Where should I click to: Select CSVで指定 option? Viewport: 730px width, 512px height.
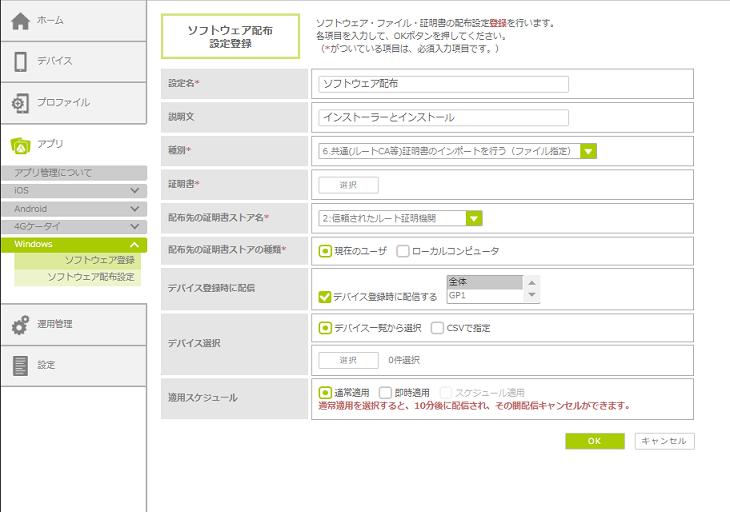point(438,328)
